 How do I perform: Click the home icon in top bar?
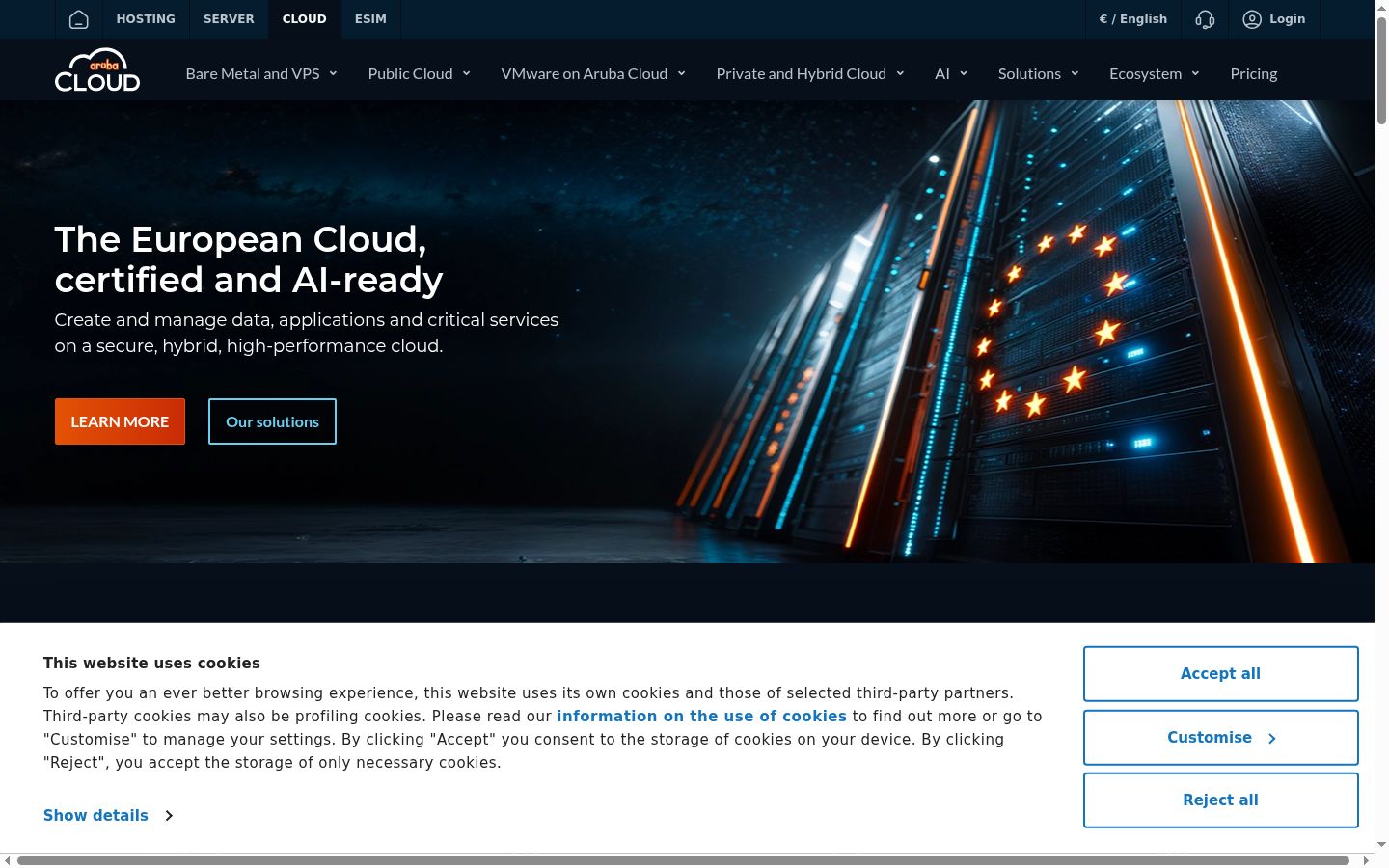click(79, 19)
